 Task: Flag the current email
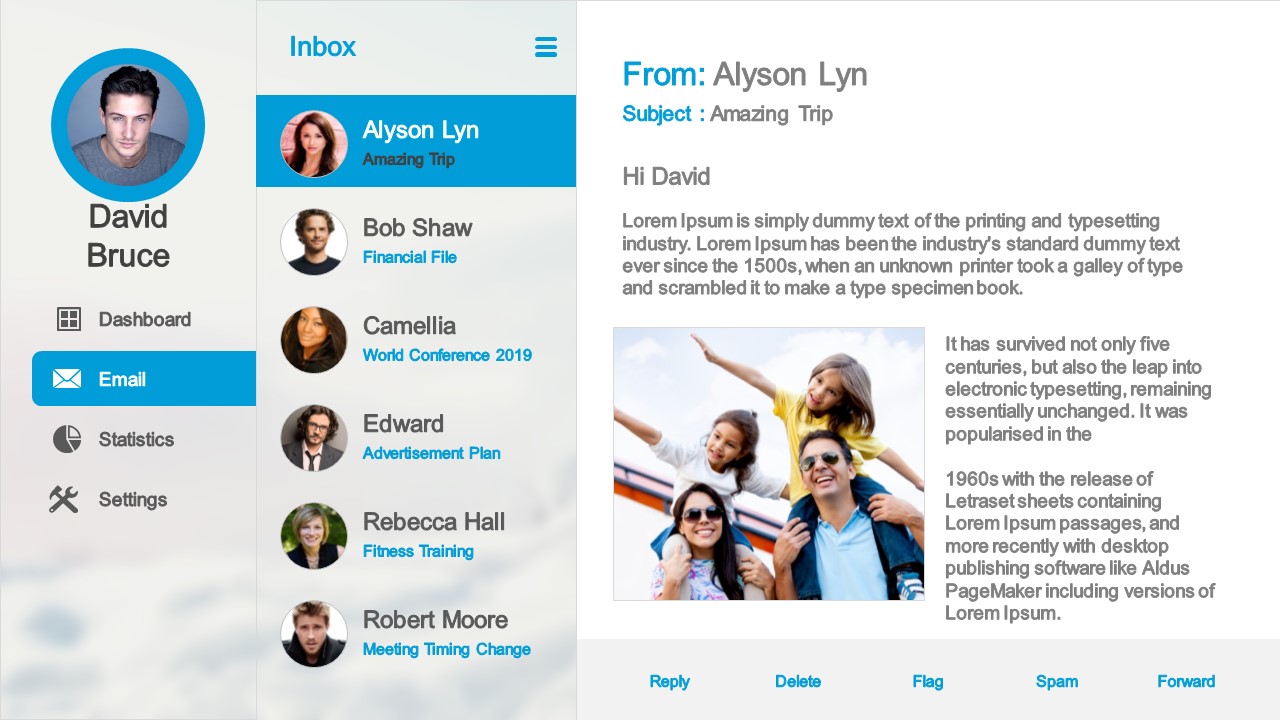(x=927, y=681)
